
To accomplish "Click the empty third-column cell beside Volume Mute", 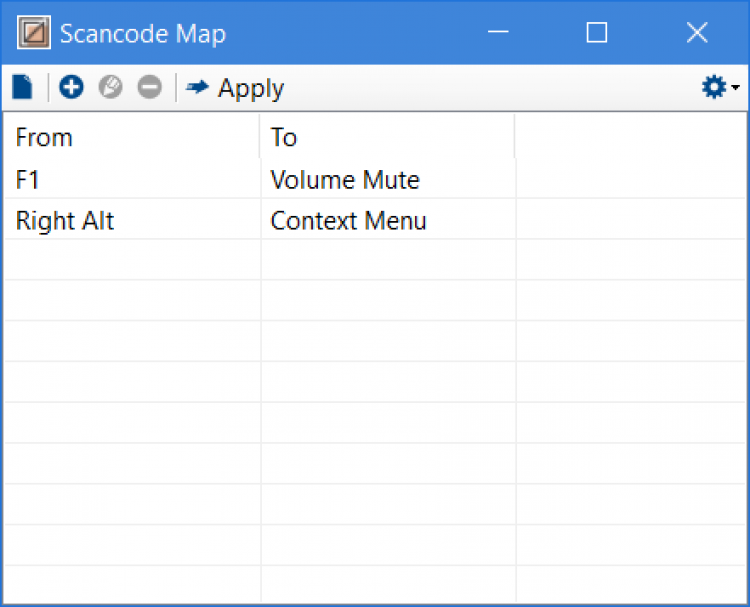I will coord(630,180).
